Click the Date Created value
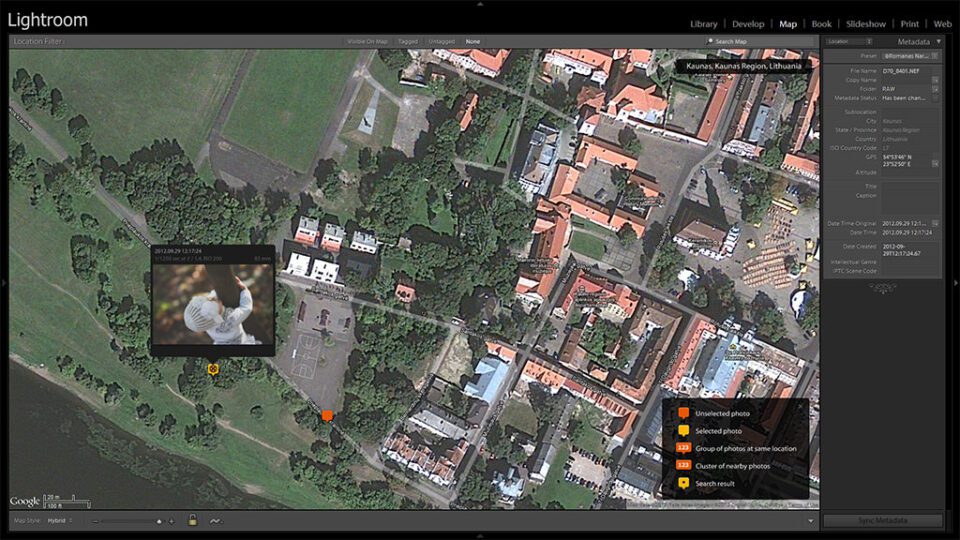The image size is (960, 540). pyautogui.click(x=901, y=250)
